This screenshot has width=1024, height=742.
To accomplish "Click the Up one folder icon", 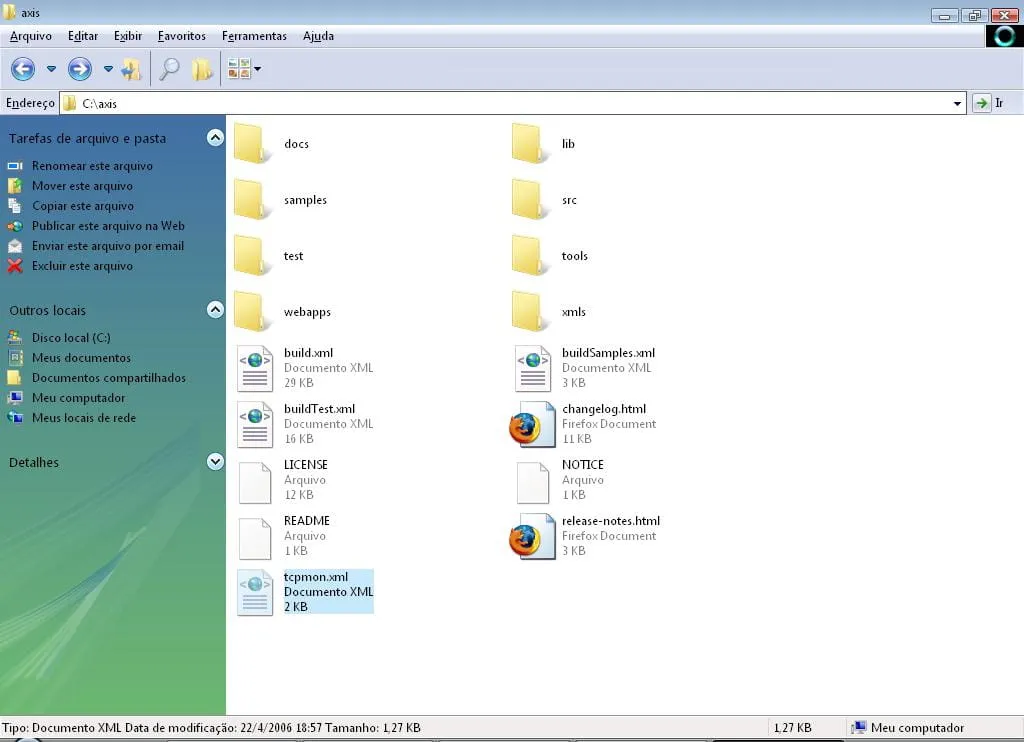I will (131, 69).
